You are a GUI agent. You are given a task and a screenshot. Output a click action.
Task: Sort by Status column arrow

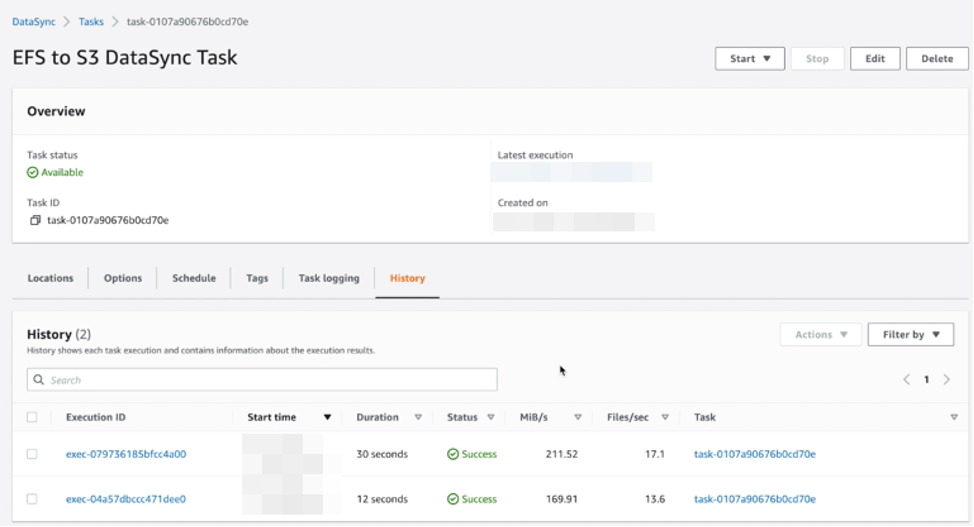[491, 417]
